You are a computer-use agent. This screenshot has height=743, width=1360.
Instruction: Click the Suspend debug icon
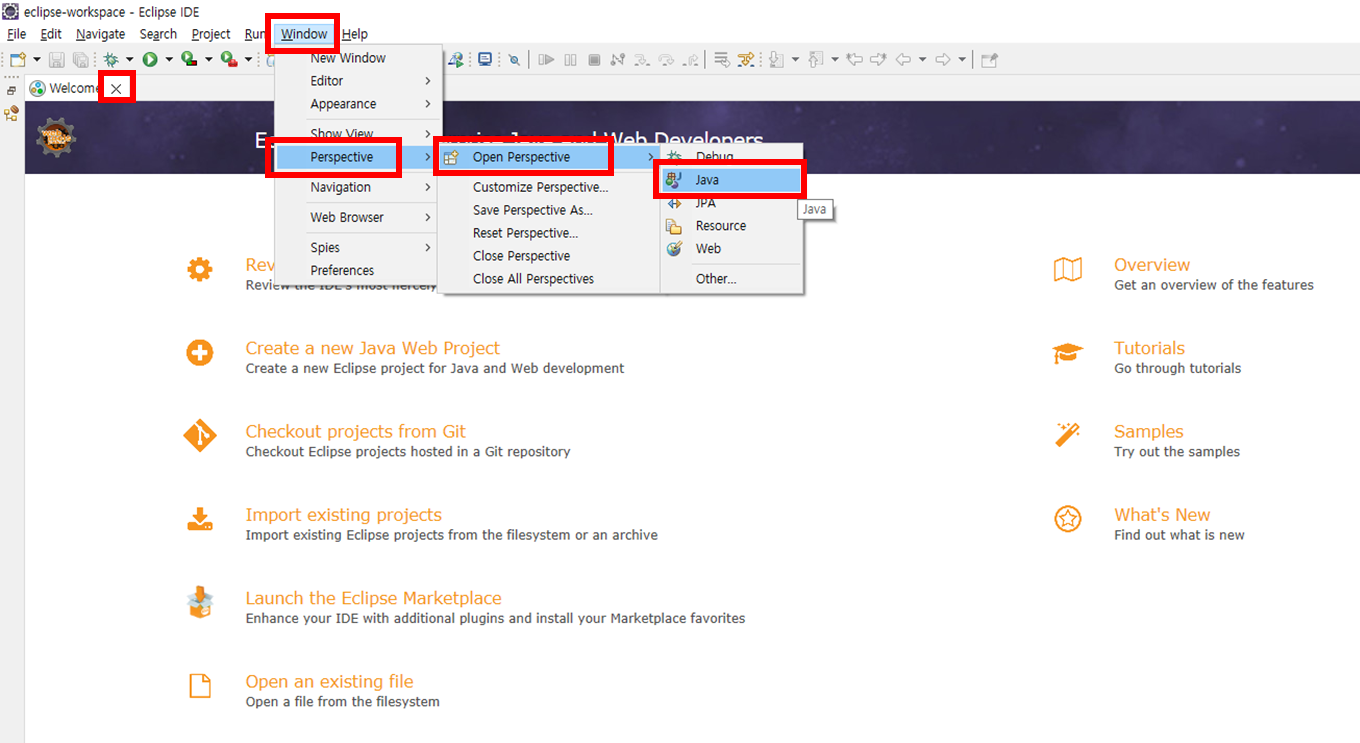[570, 60]
